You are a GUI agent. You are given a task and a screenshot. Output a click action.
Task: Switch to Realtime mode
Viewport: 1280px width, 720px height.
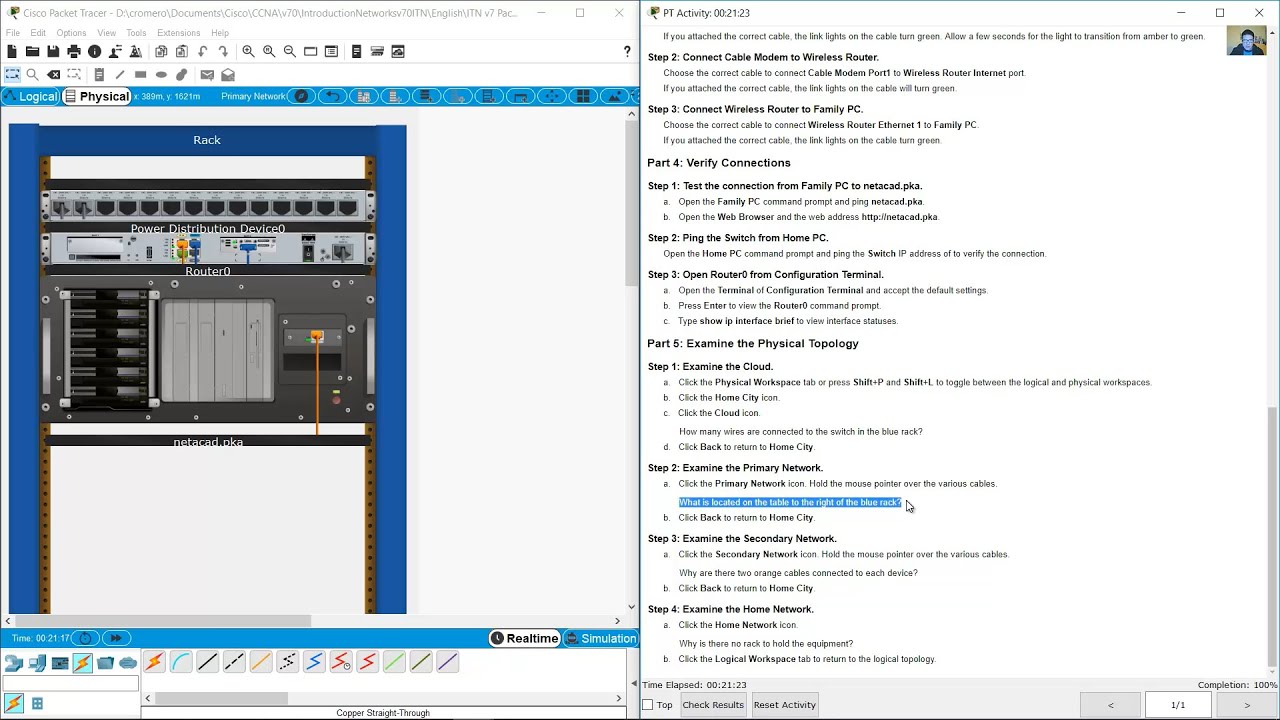[524, 638]
